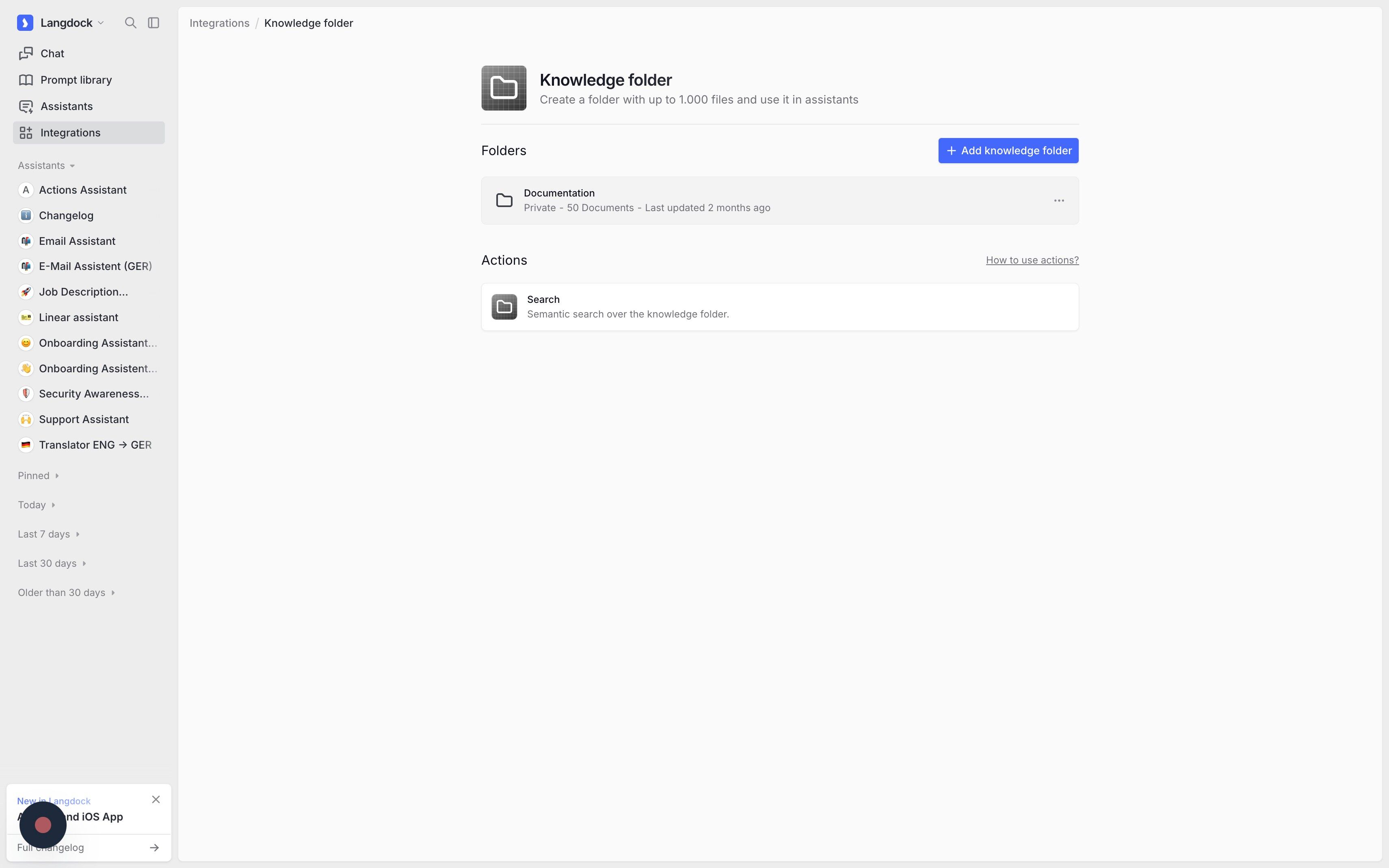Open the Translator ENG → GER assistant
The width and height of the screenshot is (1389, 868).
pyautogui.click(x=95, y=445)
